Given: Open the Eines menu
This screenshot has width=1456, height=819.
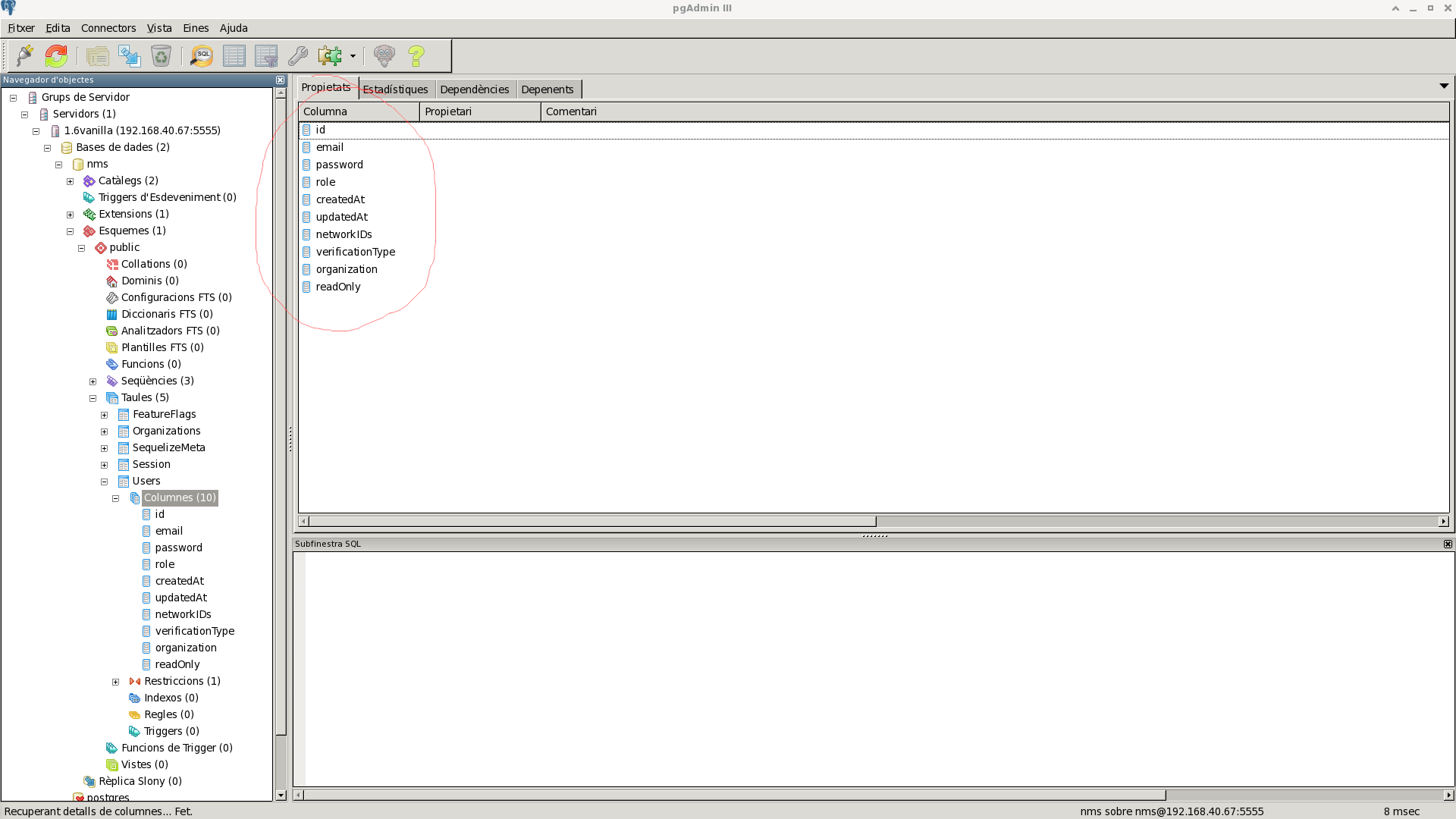Looking at the screenshot, I should (x=195, y=28).
